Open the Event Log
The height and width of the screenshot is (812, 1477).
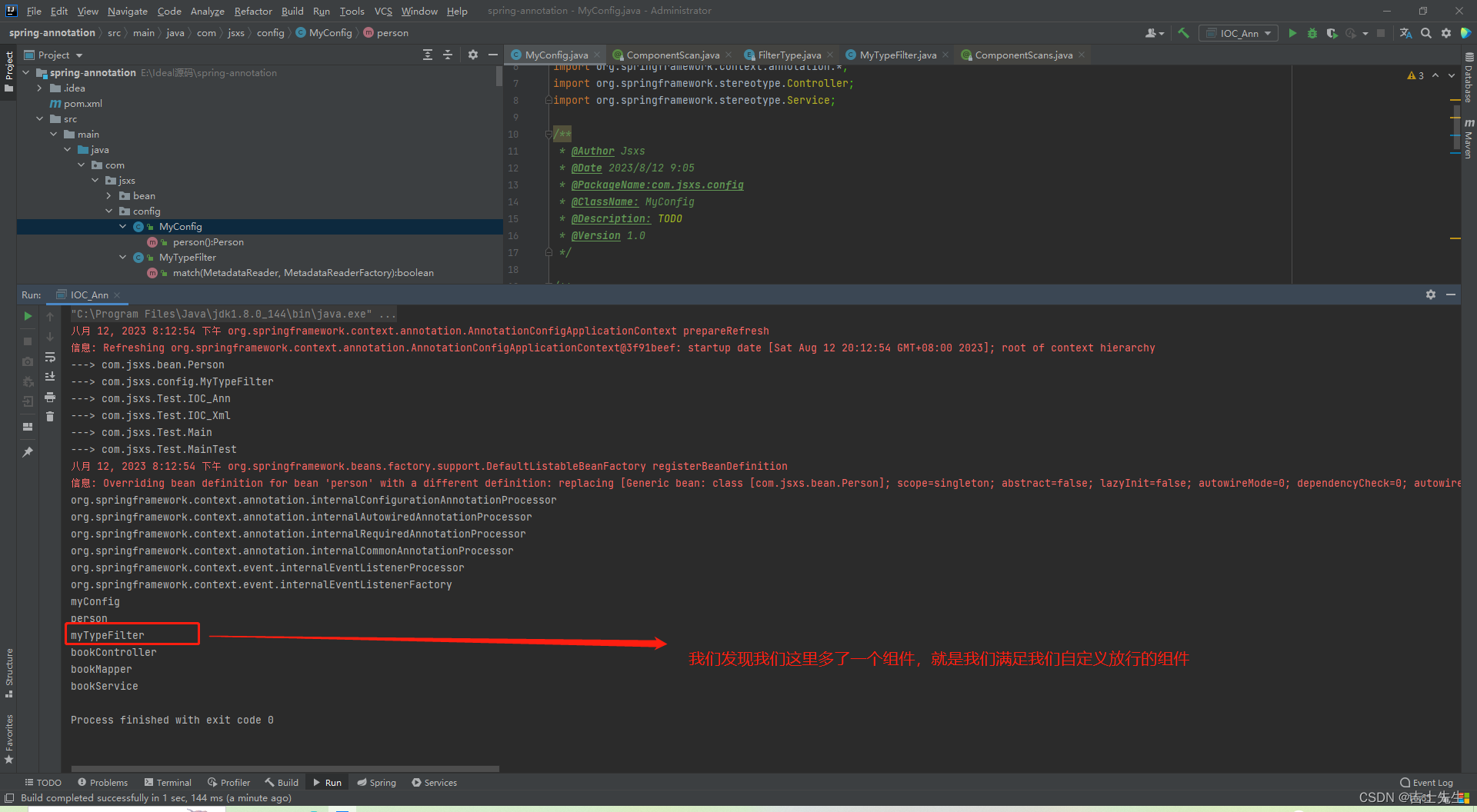pos(1427,783)
